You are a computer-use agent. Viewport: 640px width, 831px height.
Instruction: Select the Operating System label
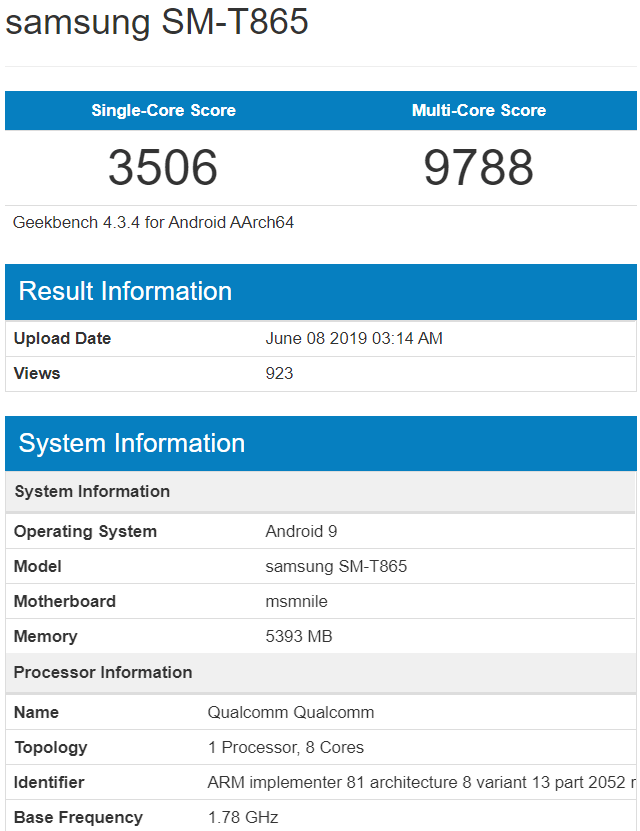point(85,532)
